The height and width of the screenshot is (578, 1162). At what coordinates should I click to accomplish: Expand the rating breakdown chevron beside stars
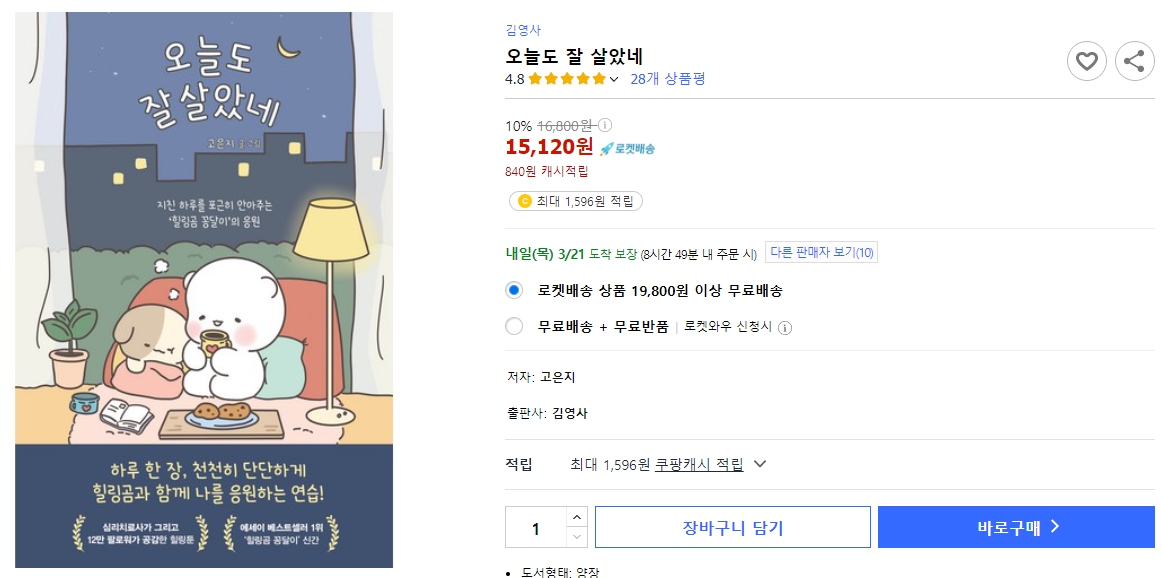[613, 78]
